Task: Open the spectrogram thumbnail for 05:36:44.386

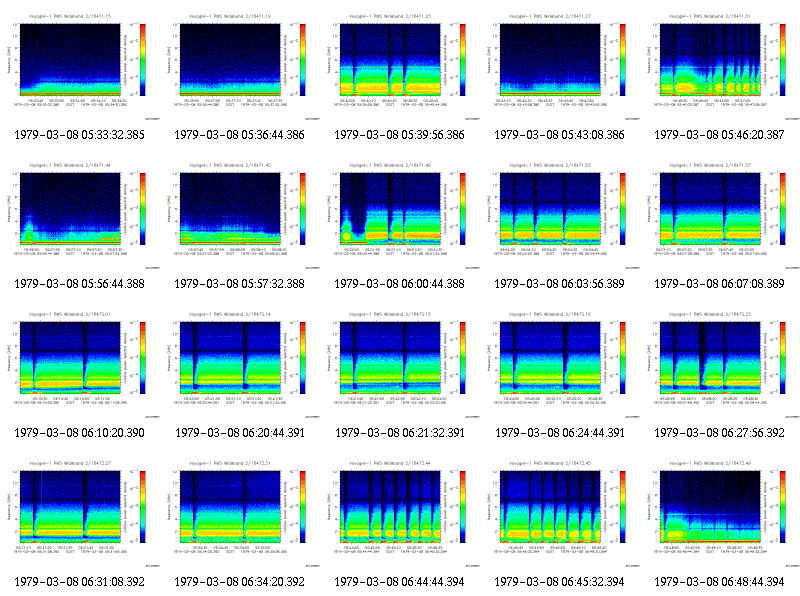Action: coord(240,65)
